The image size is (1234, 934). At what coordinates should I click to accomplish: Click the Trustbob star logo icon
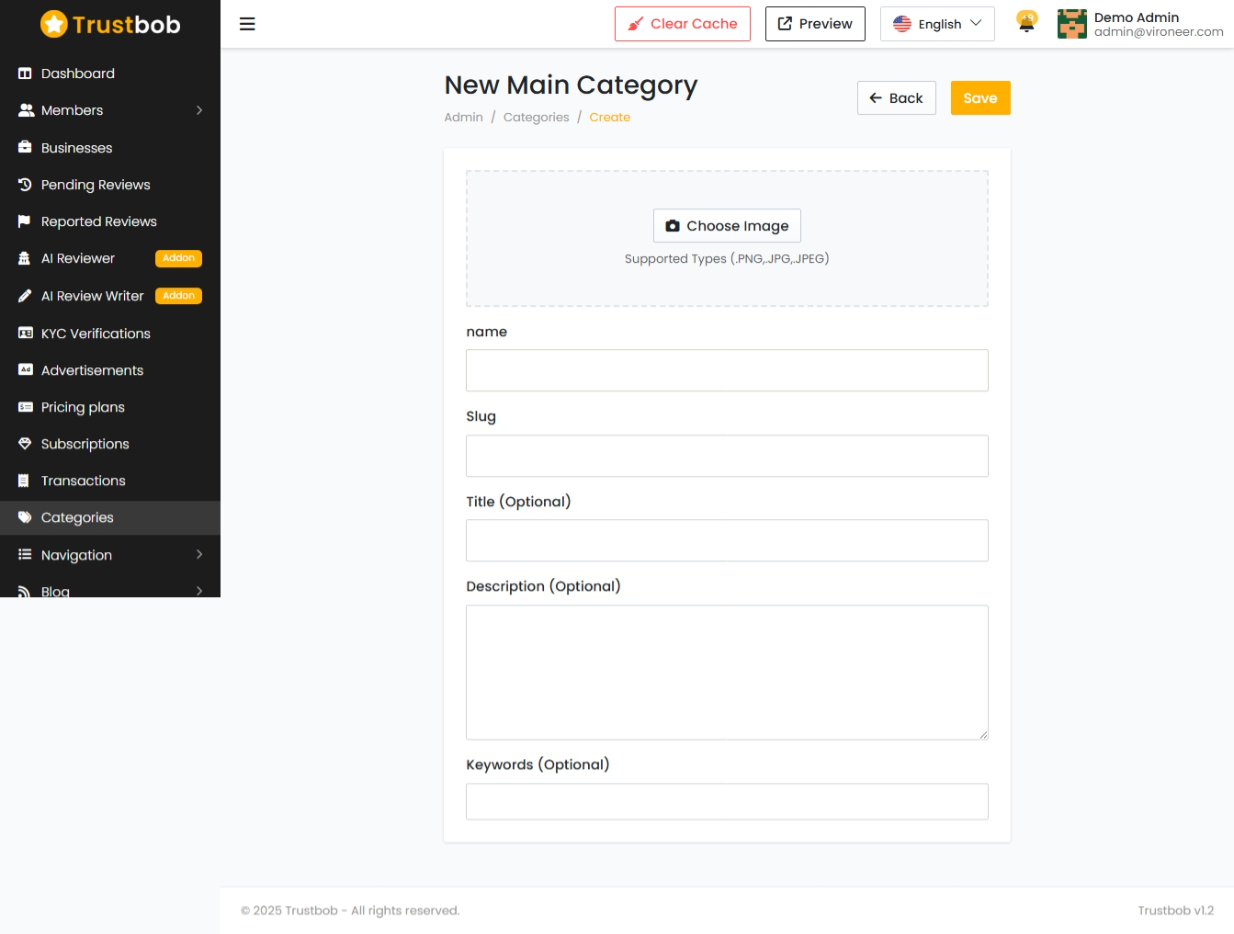(54, 24)
